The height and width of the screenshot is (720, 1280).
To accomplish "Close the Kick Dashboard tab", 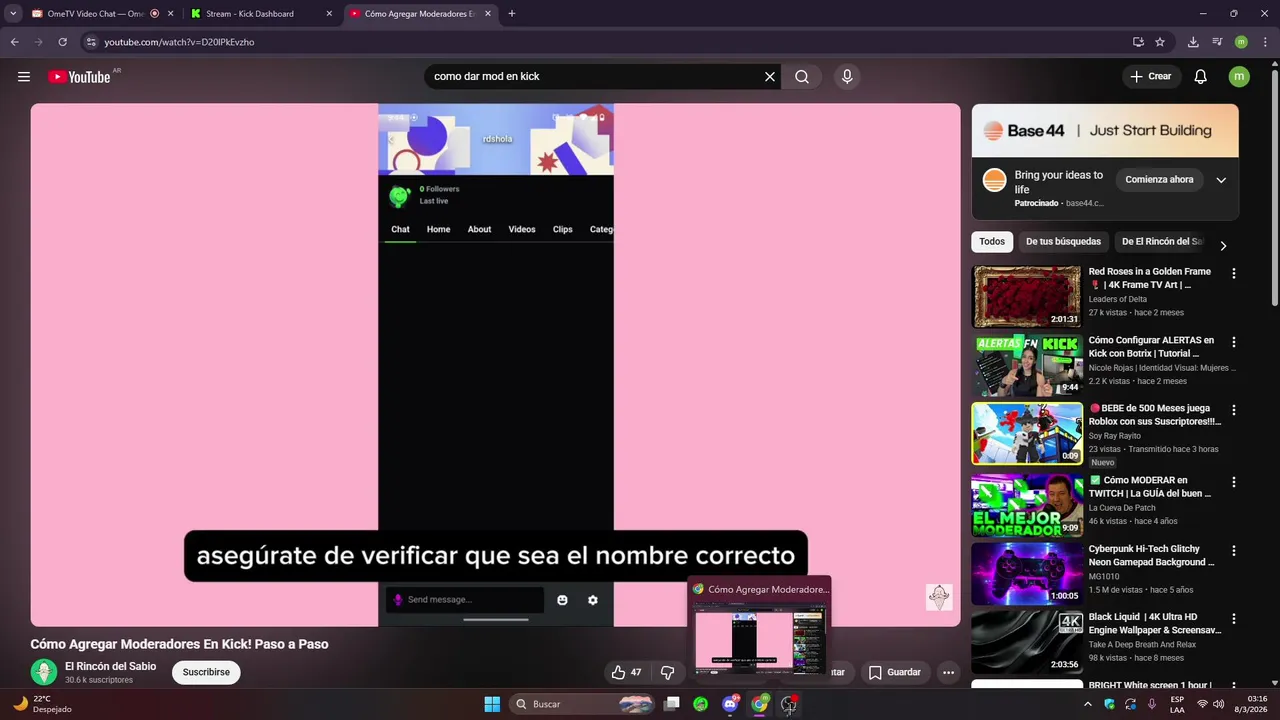I will [x=329, y=14].
